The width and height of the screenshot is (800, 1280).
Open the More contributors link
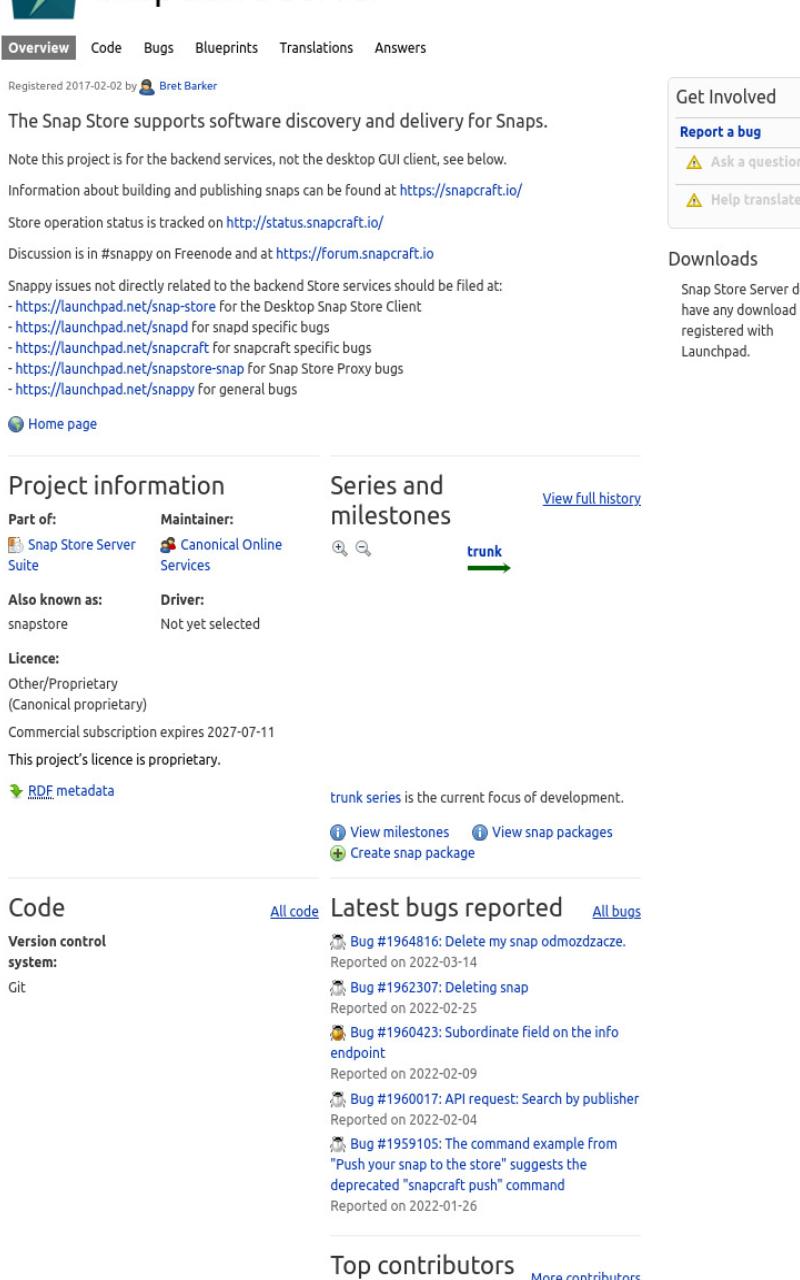click(585, 1277)
